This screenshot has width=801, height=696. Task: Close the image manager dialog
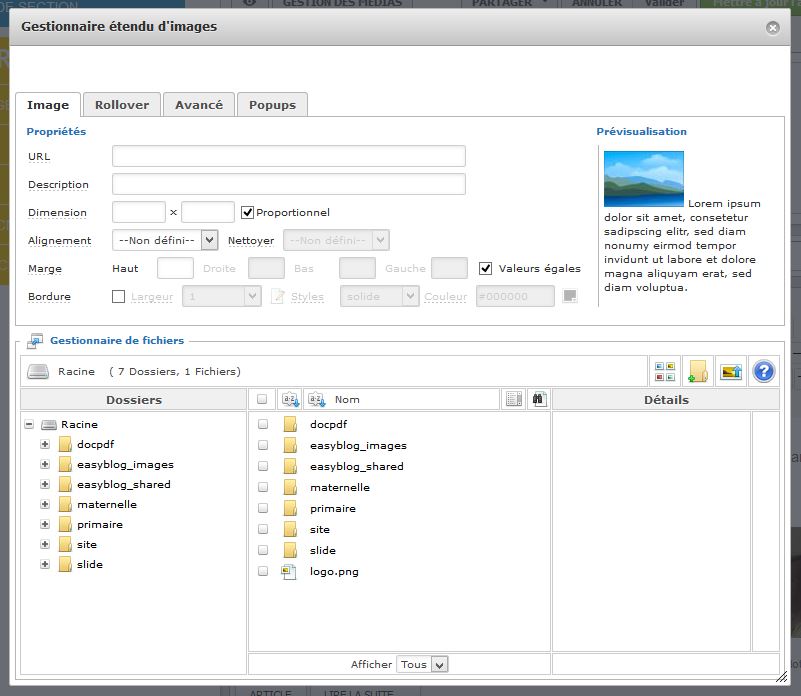(772, 28)
